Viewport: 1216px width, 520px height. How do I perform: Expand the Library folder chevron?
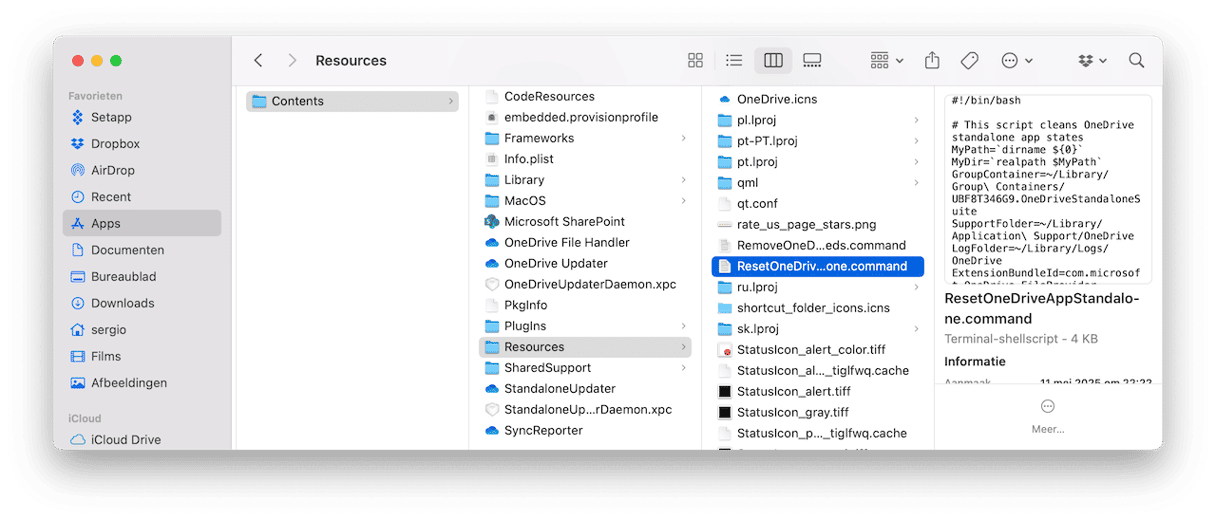(684, 180)
